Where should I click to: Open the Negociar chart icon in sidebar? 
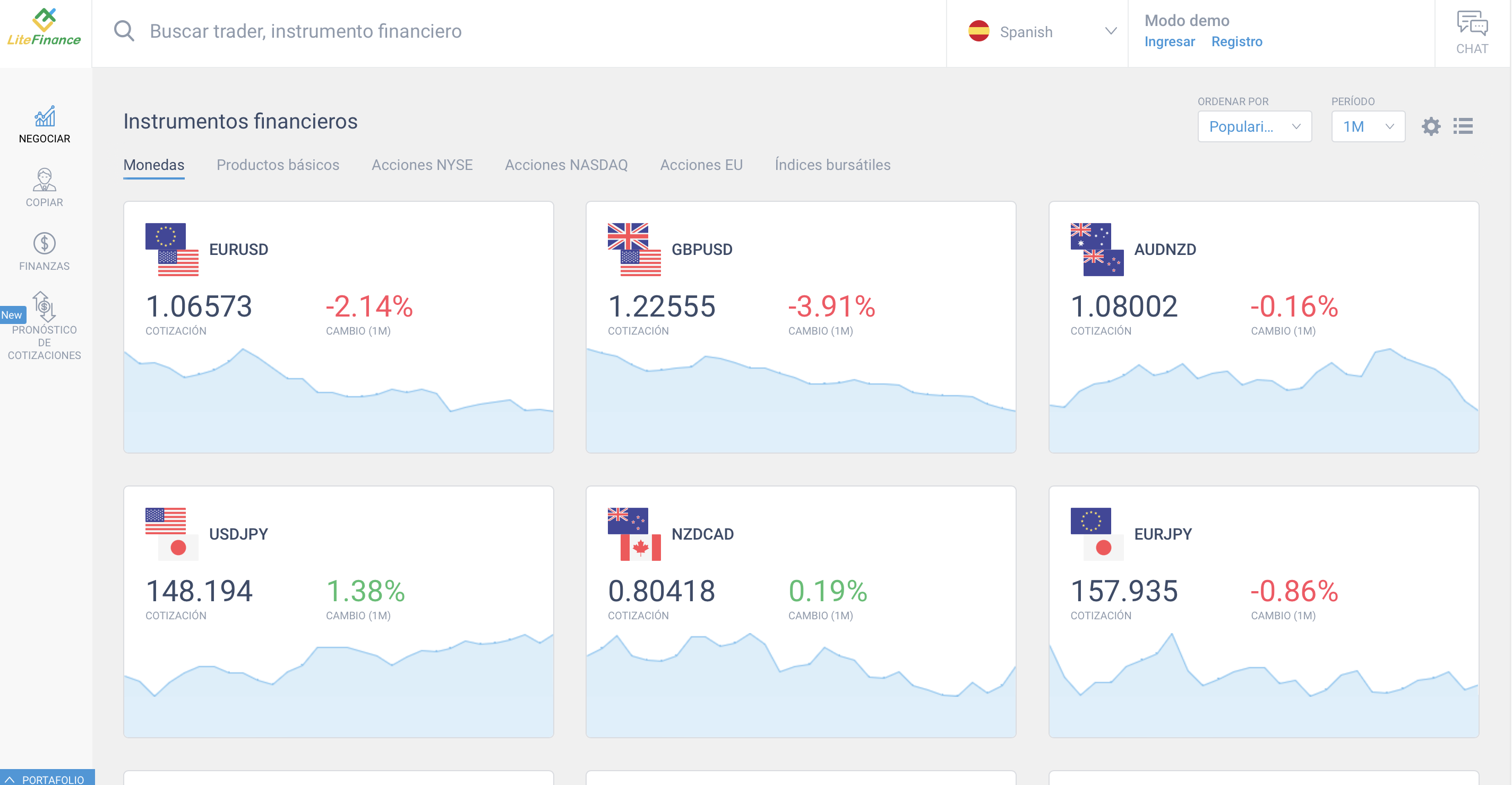click(45, 117)
